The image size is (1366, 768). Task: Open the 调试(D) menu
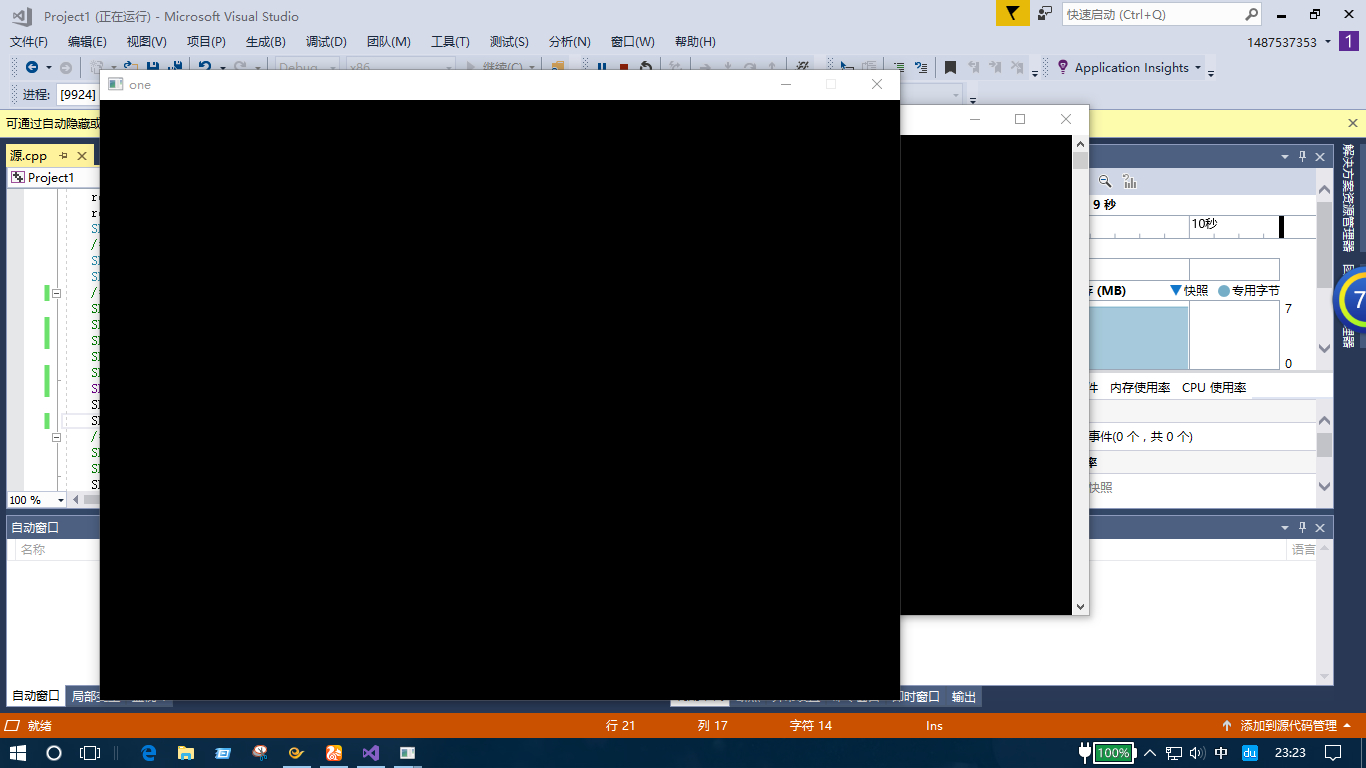point(326,42)
